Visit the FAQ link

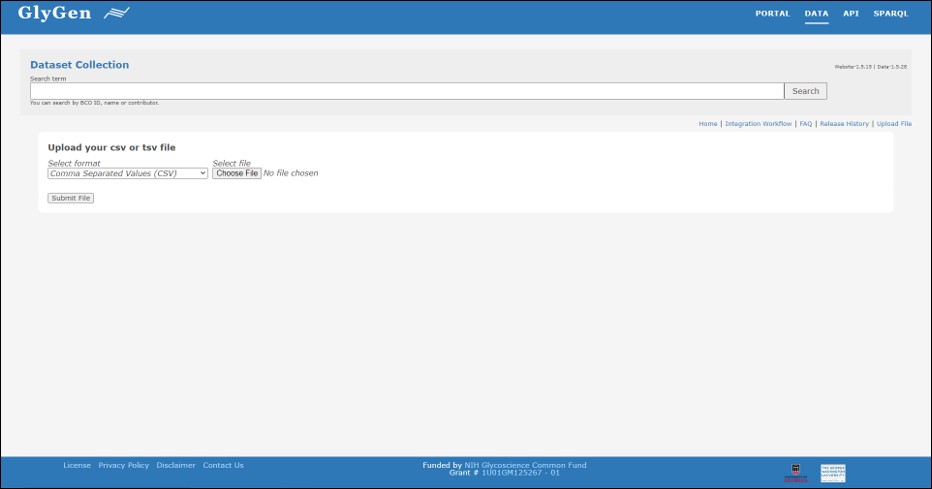[x=805, y=124]
